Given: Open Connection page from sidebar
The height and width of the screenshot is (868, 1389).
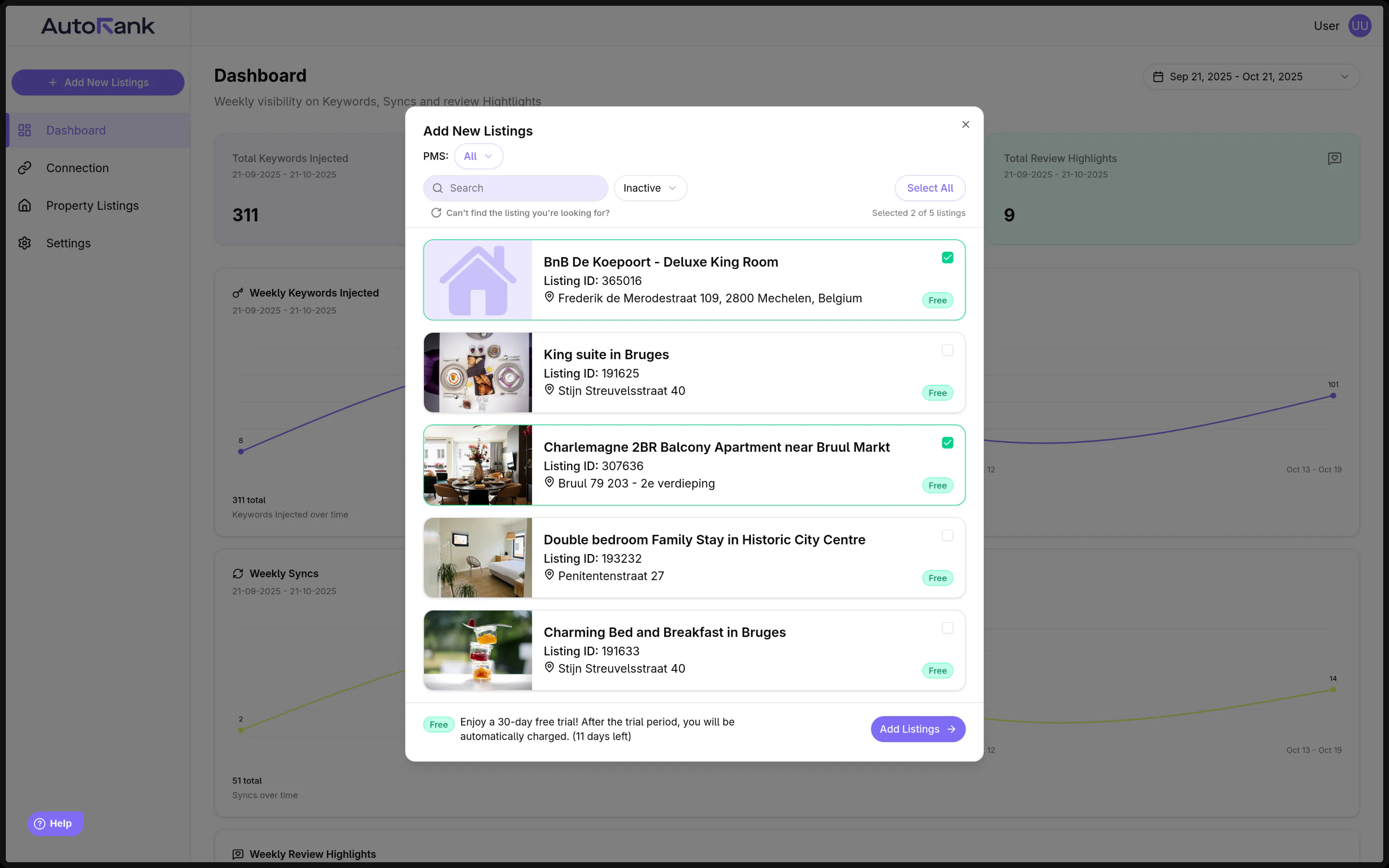Looking at the screenshot, I should [x=98, y=168].
